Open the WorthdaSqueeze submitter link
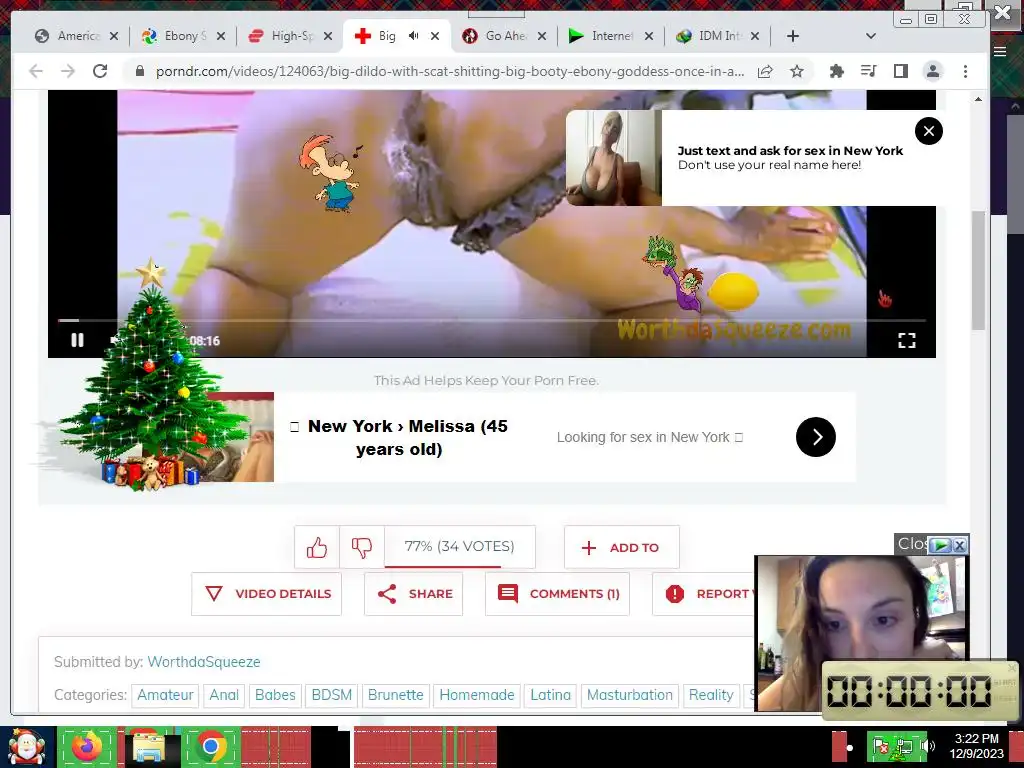 pos(204,662)
